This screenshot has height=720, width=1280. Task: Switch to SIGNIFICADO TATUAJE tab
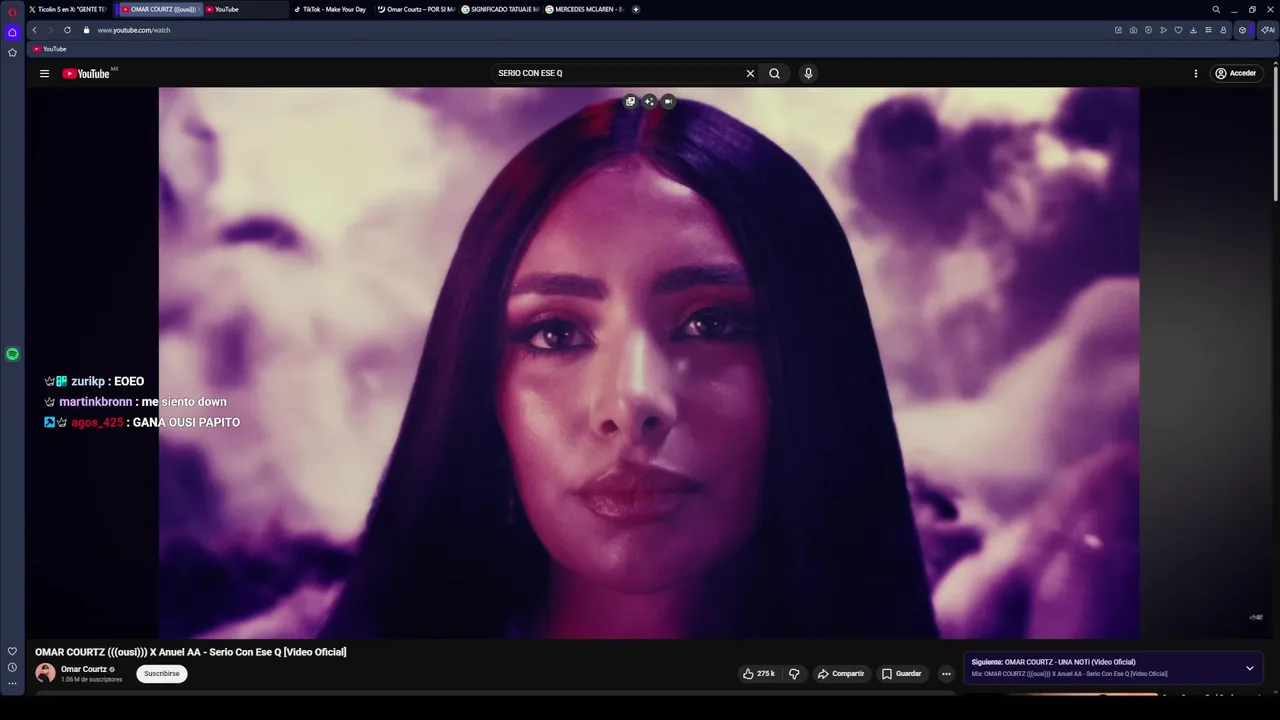(x=500, y=9)
